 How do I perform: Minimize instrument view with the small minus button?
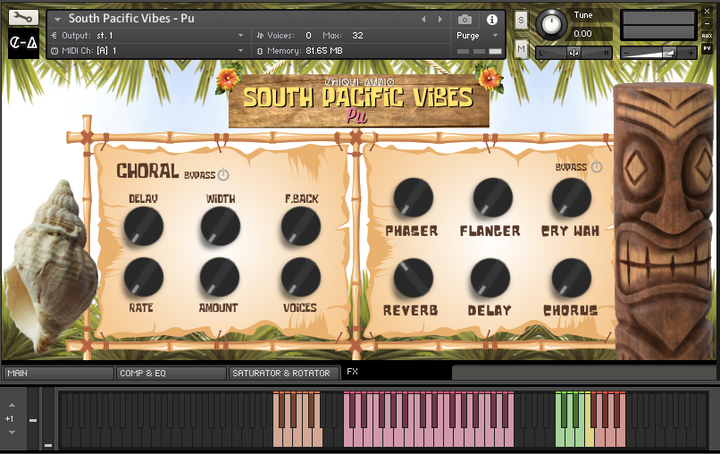coord(707,23)
